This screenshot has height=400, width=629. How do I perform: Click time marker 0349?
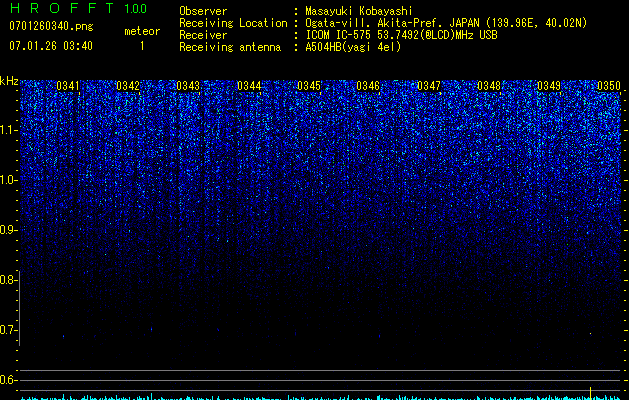pos(549,86)
